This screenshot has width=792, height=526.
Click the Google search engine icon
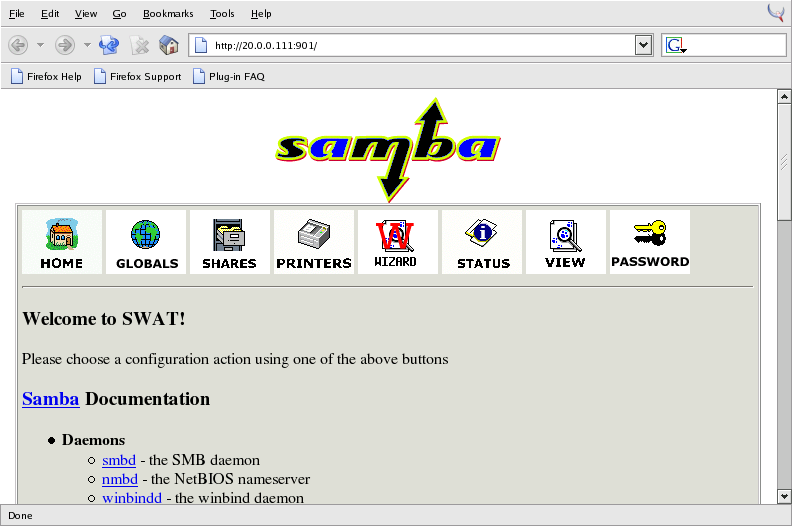click(676, 45)
